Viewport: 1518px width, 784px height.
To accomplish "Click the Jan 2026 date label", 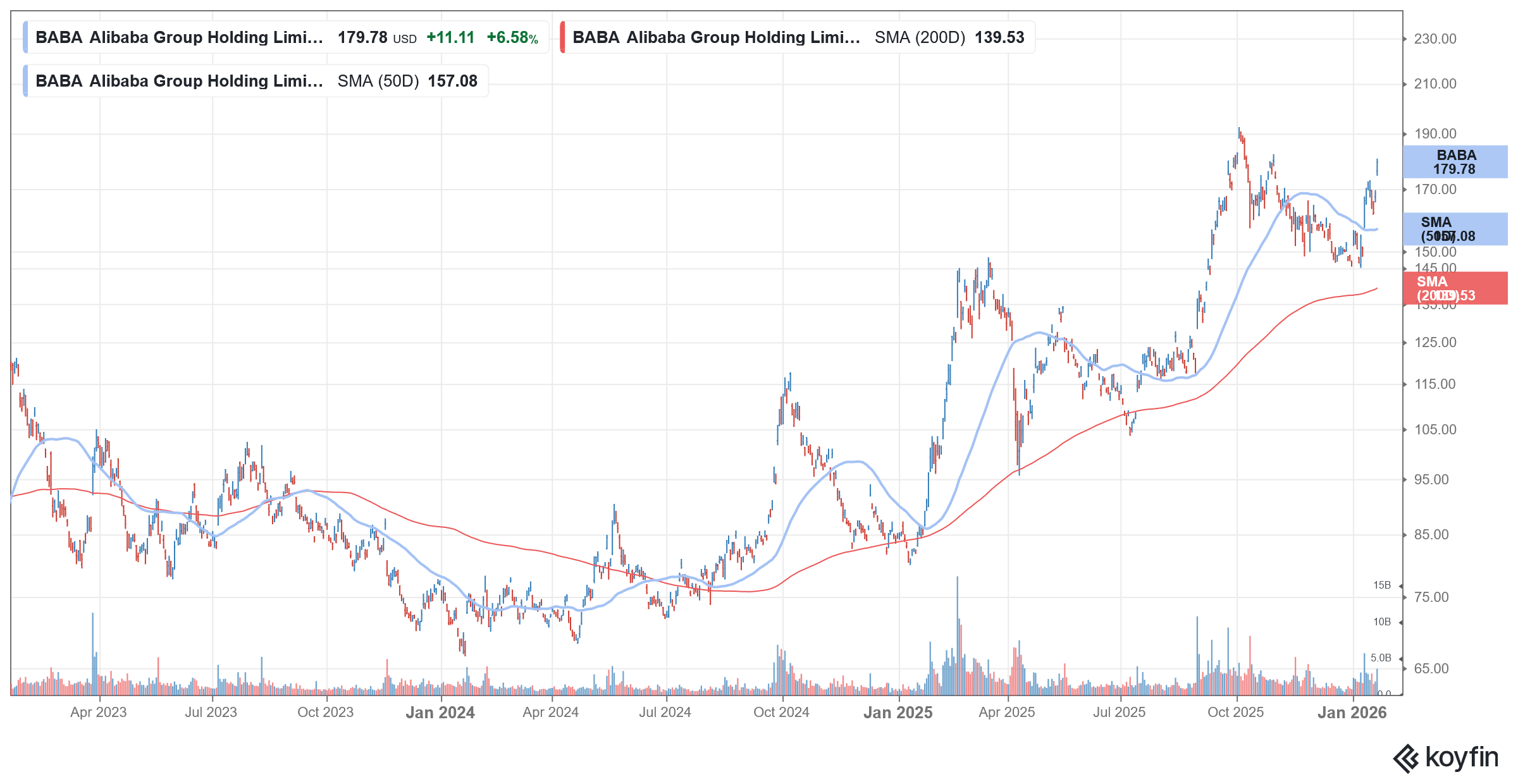I will [1352, 713].
